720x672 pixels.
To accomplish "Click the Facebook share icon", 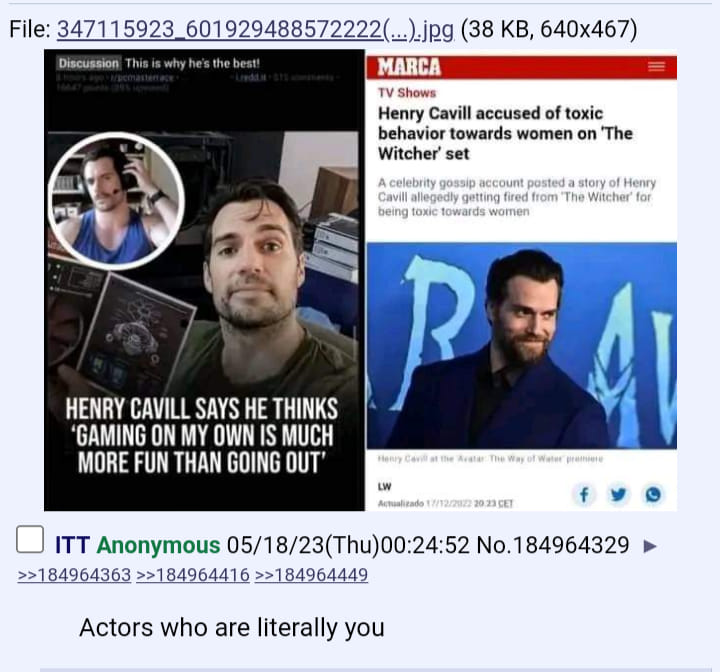I will [584, 495].
